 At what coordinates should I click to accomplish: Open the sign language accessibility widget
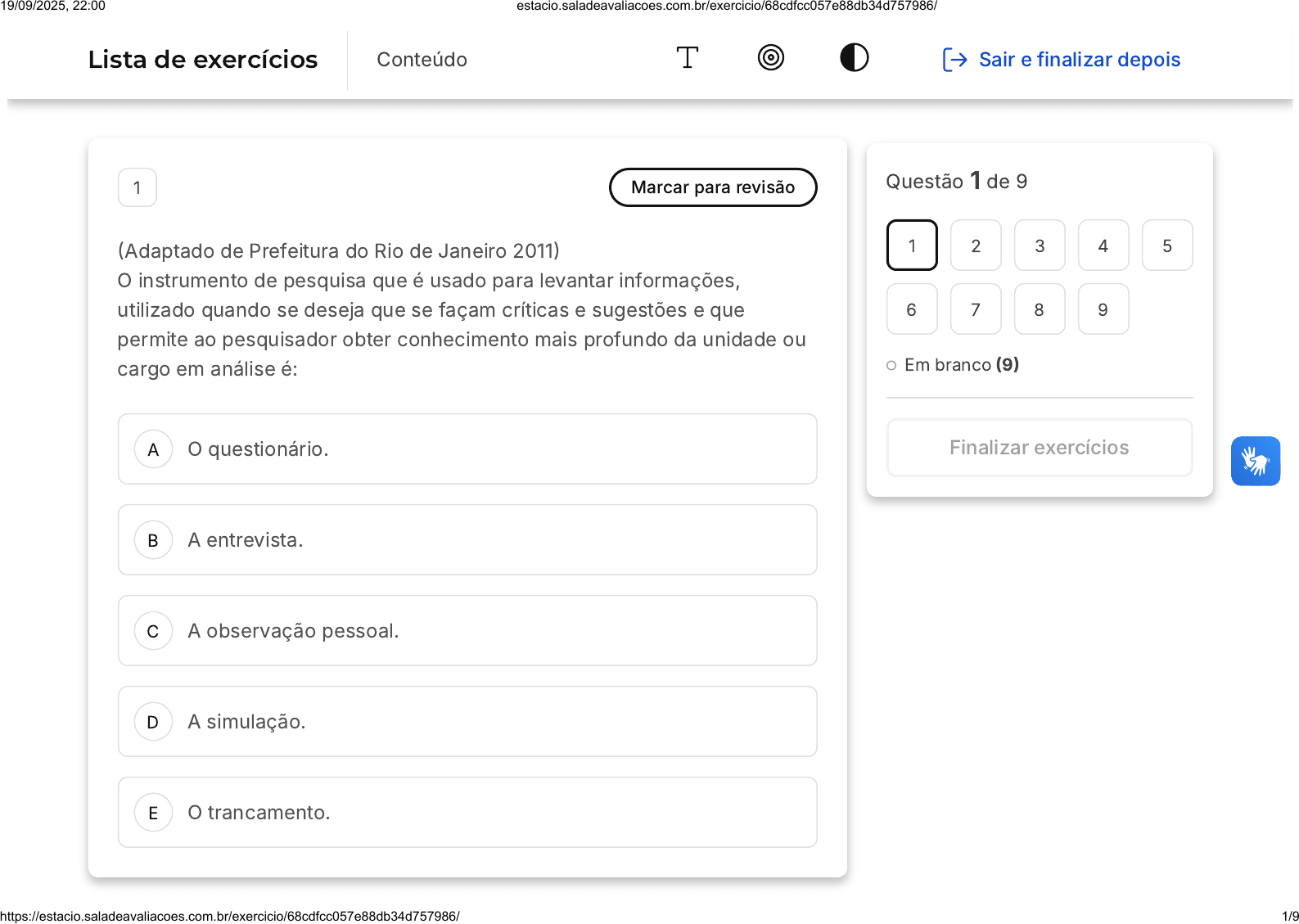pyautogui.click(x=1255, y=461)
